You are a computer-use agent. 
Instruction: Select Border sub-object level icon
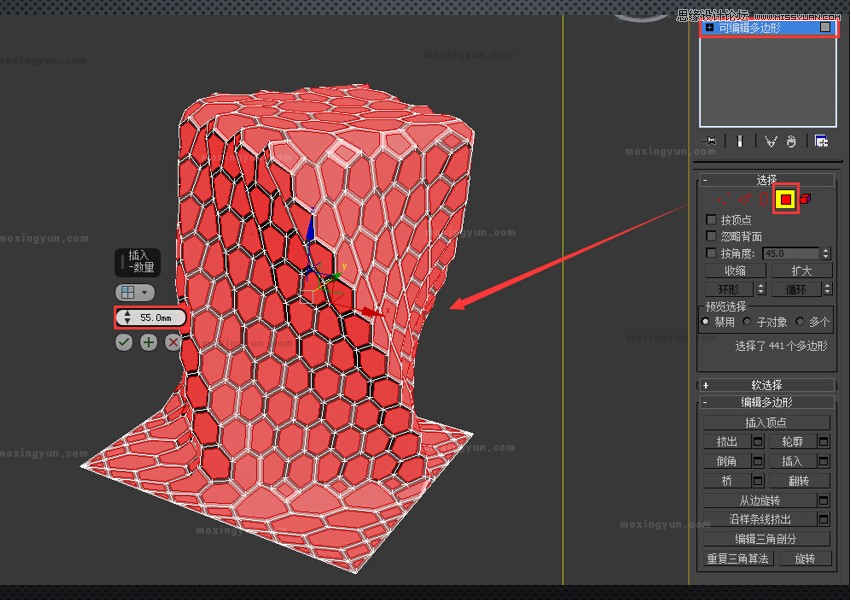[764, 199]
